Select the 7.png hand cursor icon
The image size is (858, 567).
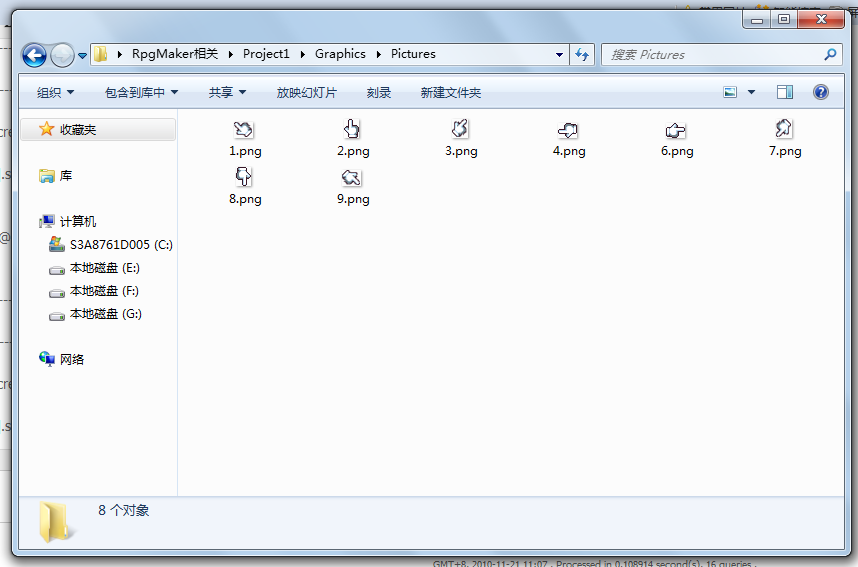tap(784, 129)
